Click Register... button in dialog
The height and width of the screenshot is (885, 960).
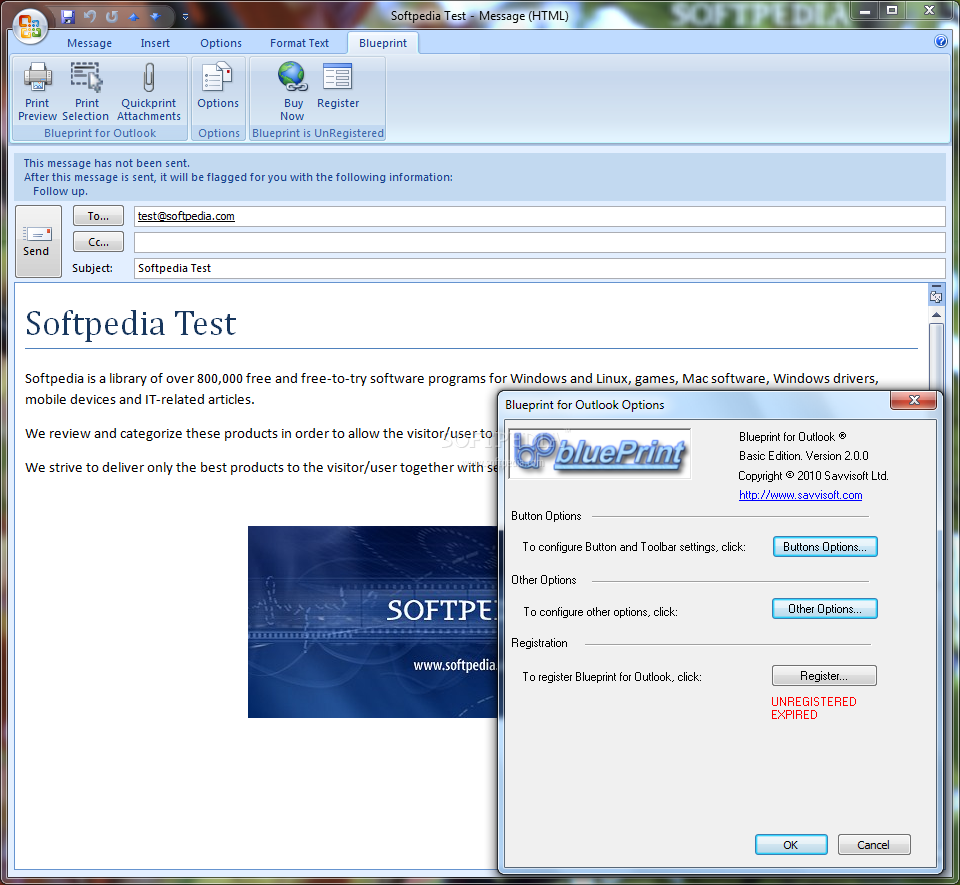(x=824, y=676)
